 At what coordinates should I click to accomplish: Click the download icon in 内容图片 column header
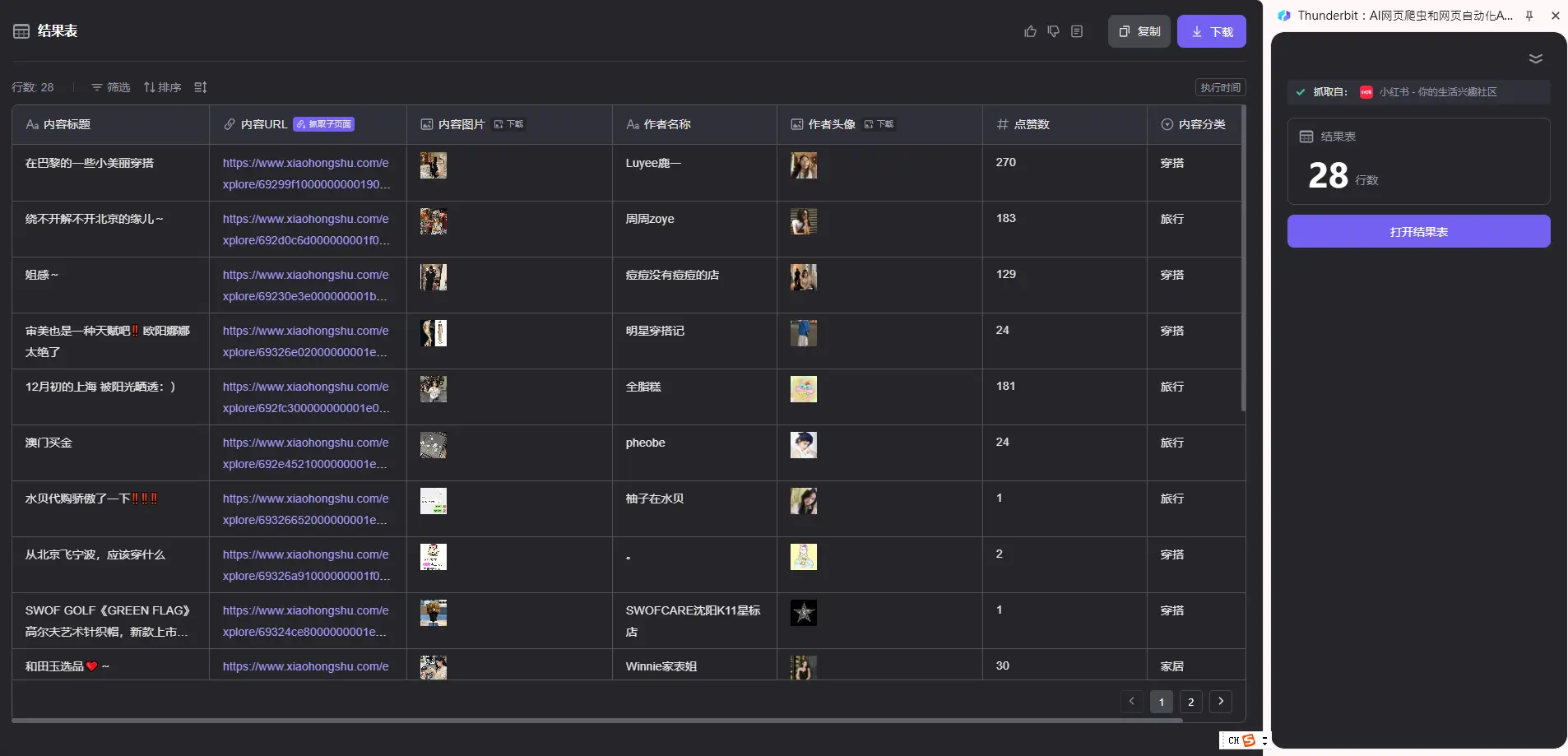(508, 124)
